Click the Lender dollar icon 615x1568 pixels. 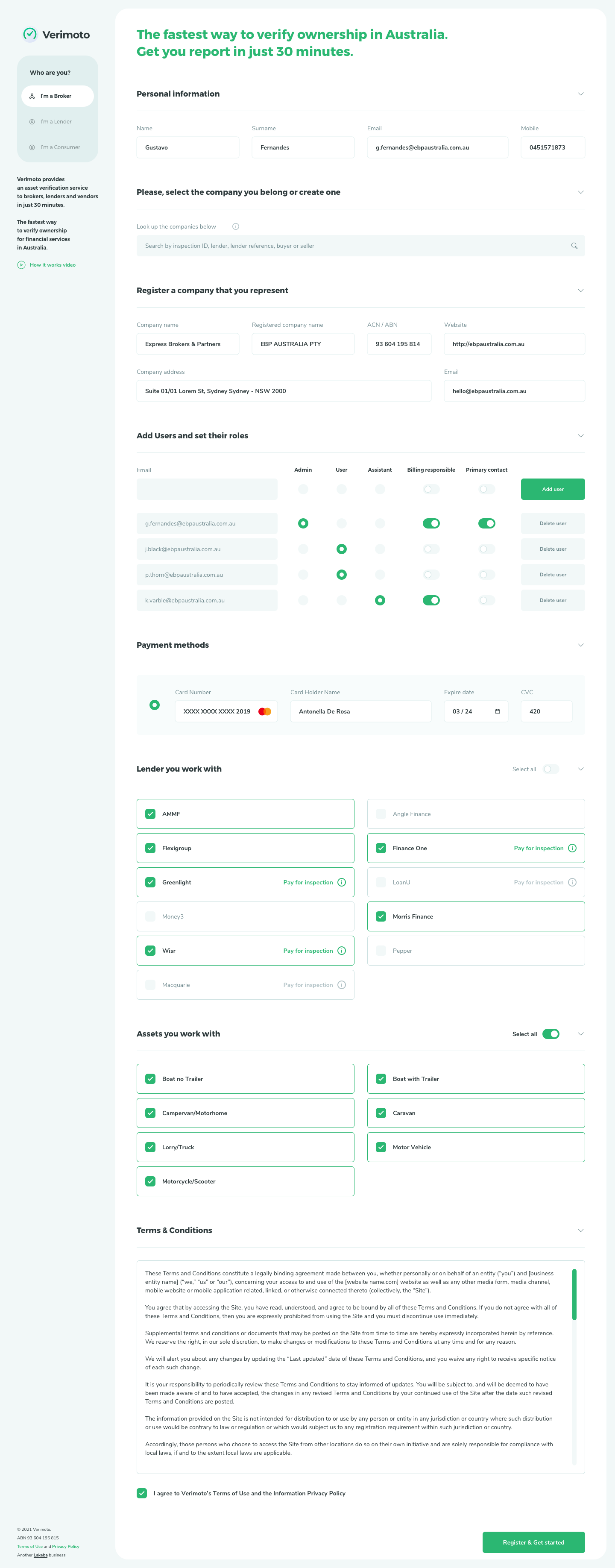32,122
